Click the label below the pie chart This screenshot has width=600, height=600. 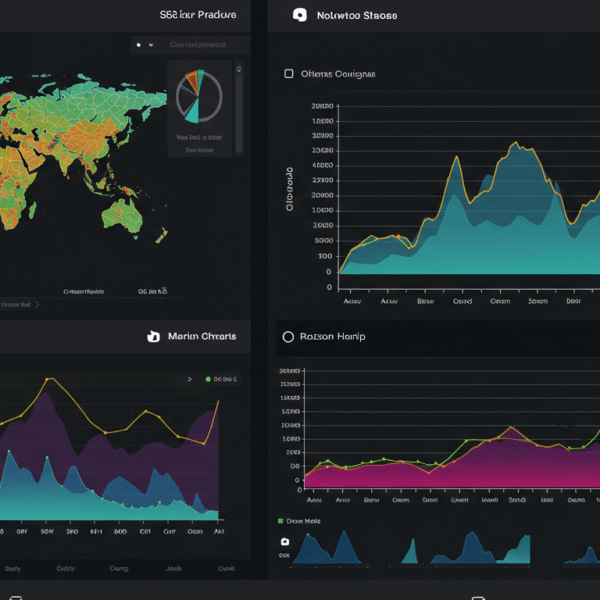[198, 138]
